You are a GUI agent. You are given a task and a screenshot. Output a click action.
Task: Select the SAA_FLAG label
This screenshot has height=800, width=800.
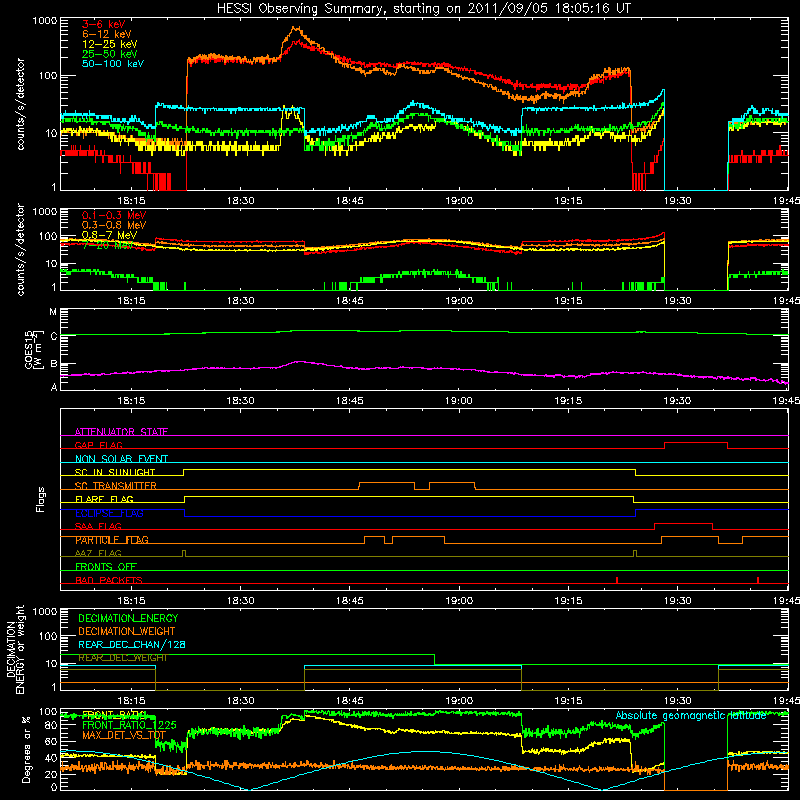(x=98, y=526)
